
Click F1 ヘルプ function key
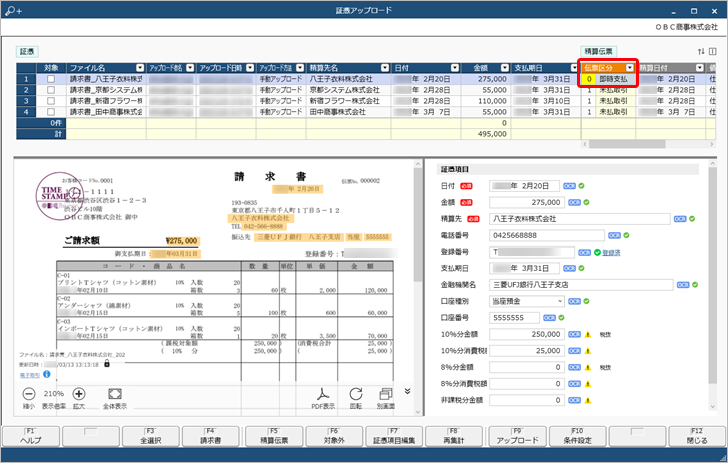click(x=31, y=437)
